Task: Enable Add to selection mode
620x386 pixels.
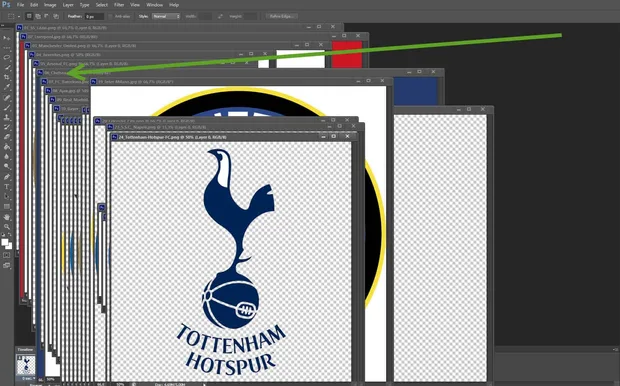Action: point(38,16)
